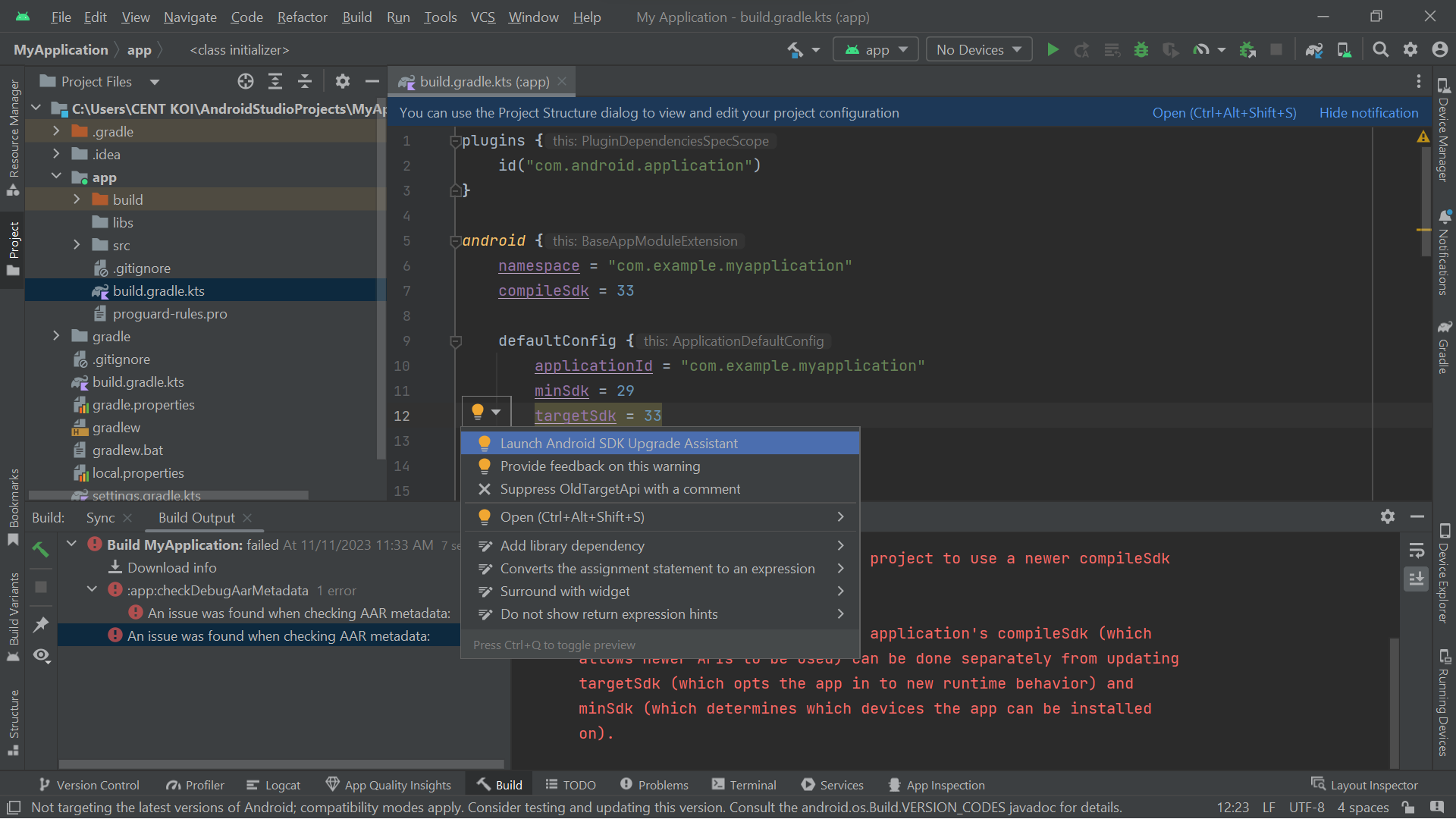
Task: Click the Debug app bug icon
Action: (x=1141, y=50)
